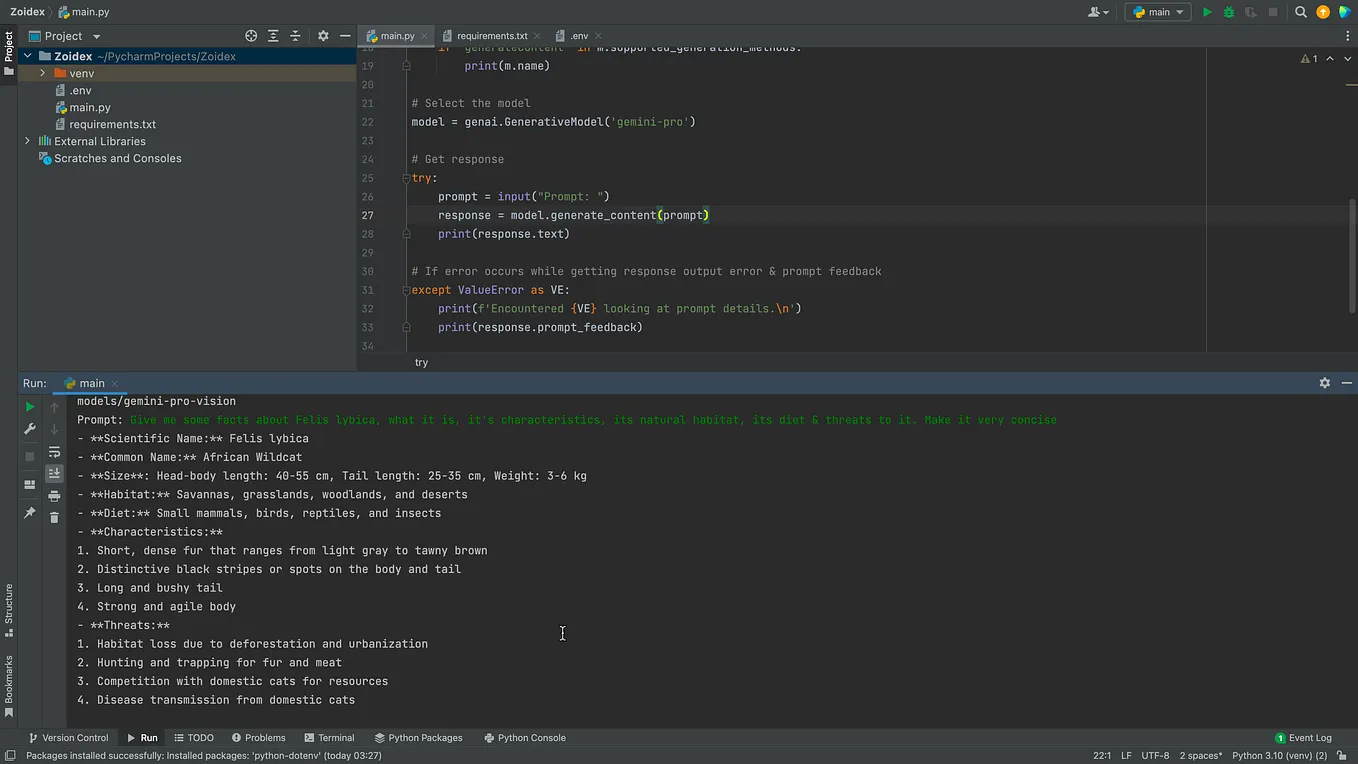Click the Select Opened File target icon
This screenshot has height=764, width=1358.
(x=251, y=36)
